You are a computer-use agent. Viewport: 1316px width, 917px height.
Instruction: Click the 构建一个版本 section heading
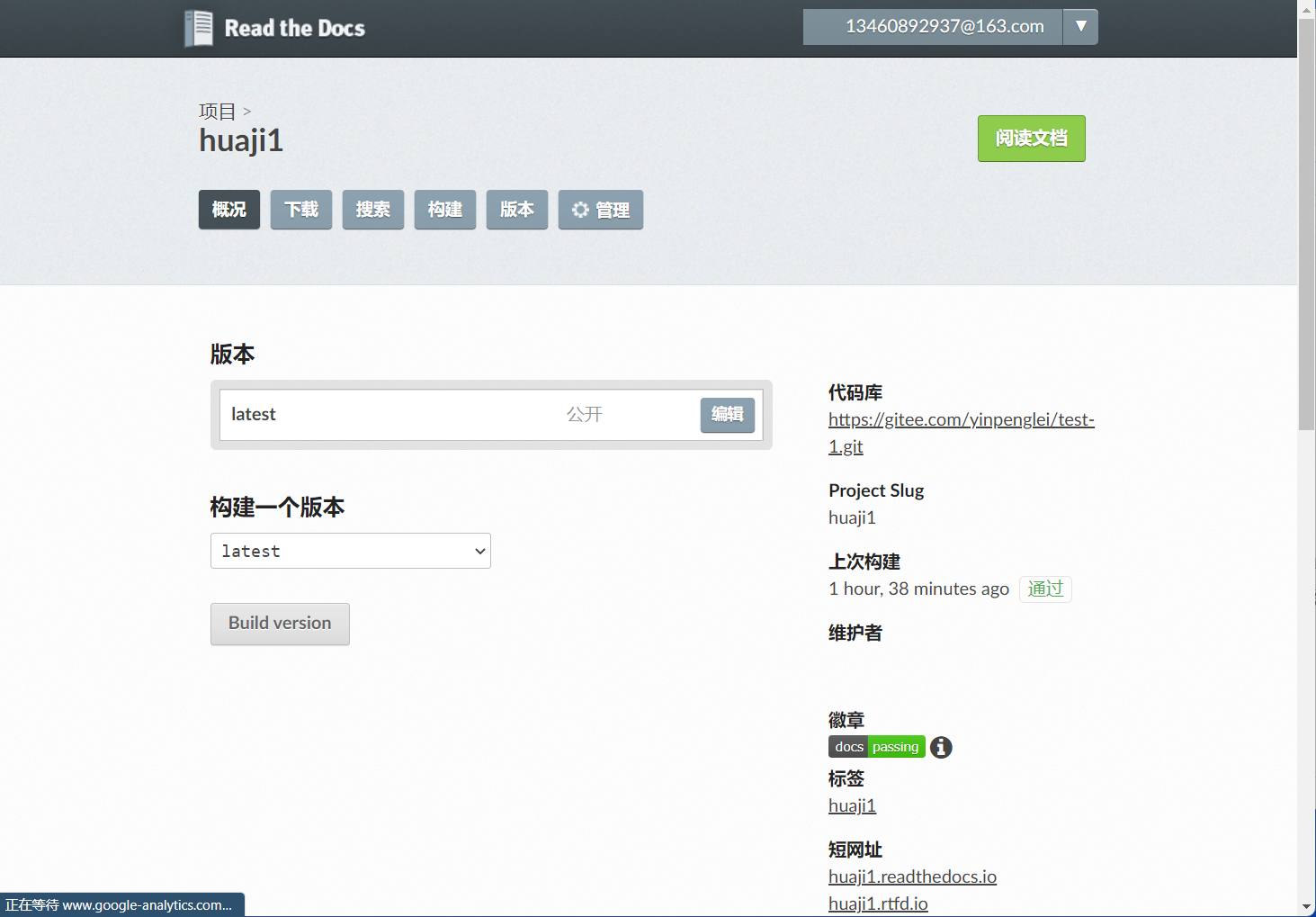coord(277,508)
